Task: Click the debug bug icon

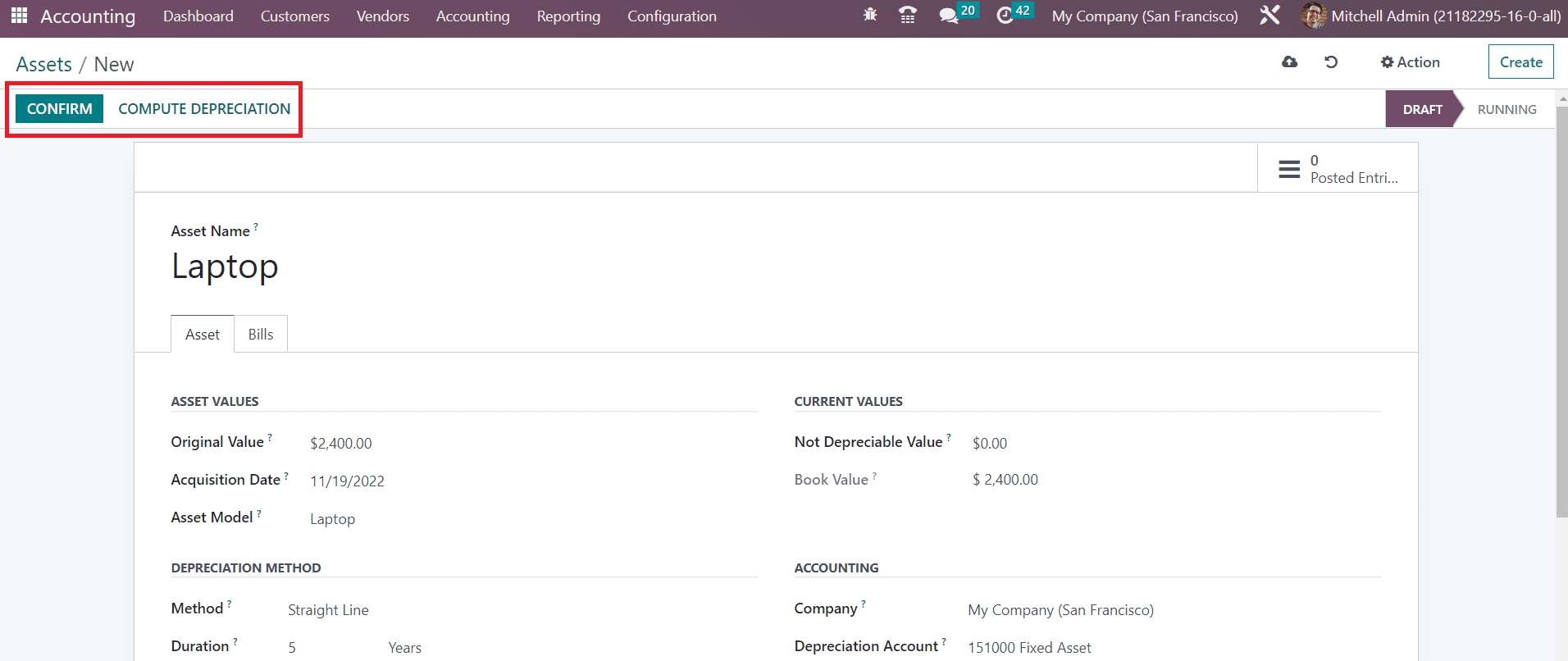Action: click(870, 16)
